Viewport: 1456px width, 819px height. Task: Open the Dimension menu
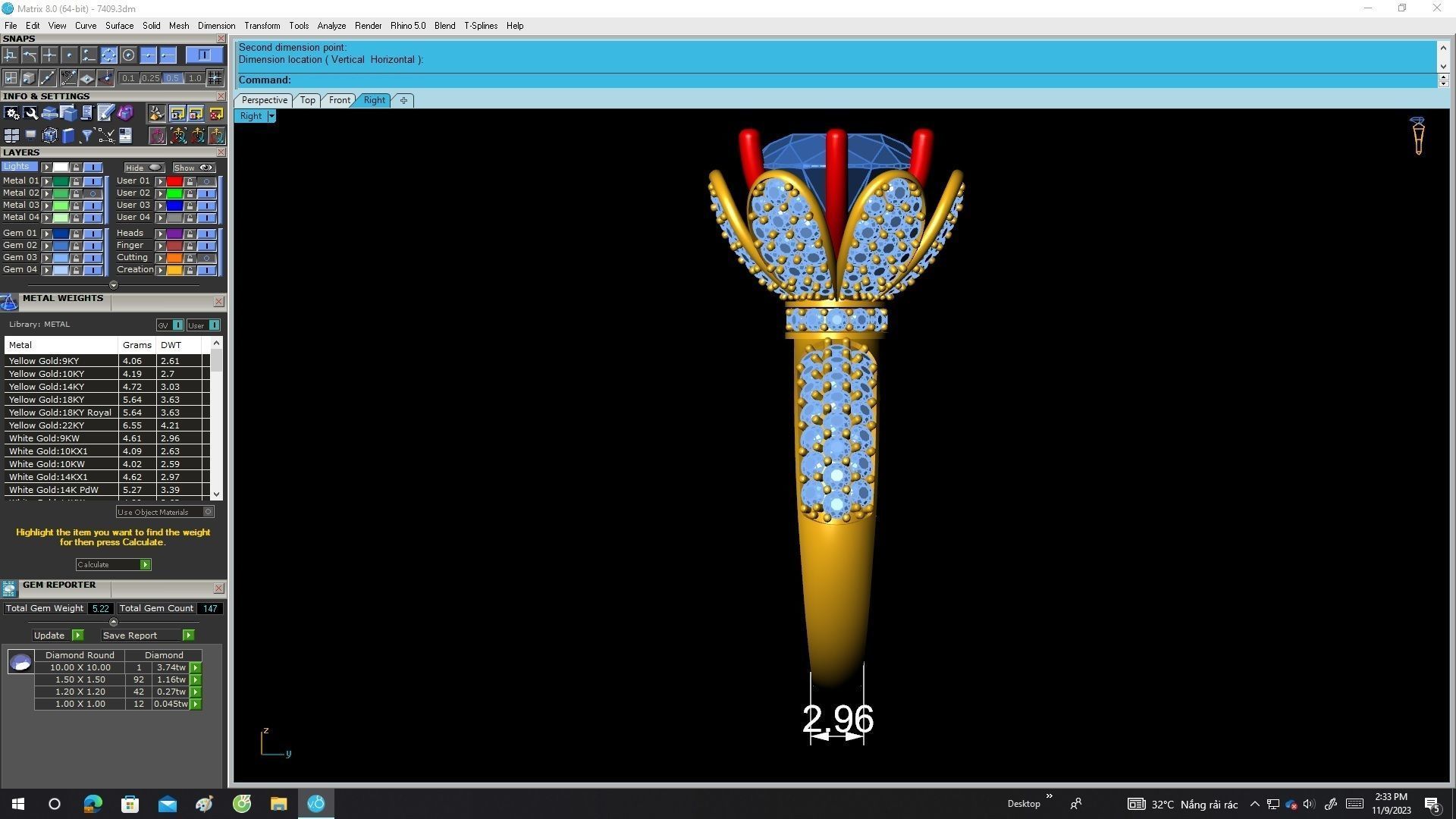tap(216, 26)
